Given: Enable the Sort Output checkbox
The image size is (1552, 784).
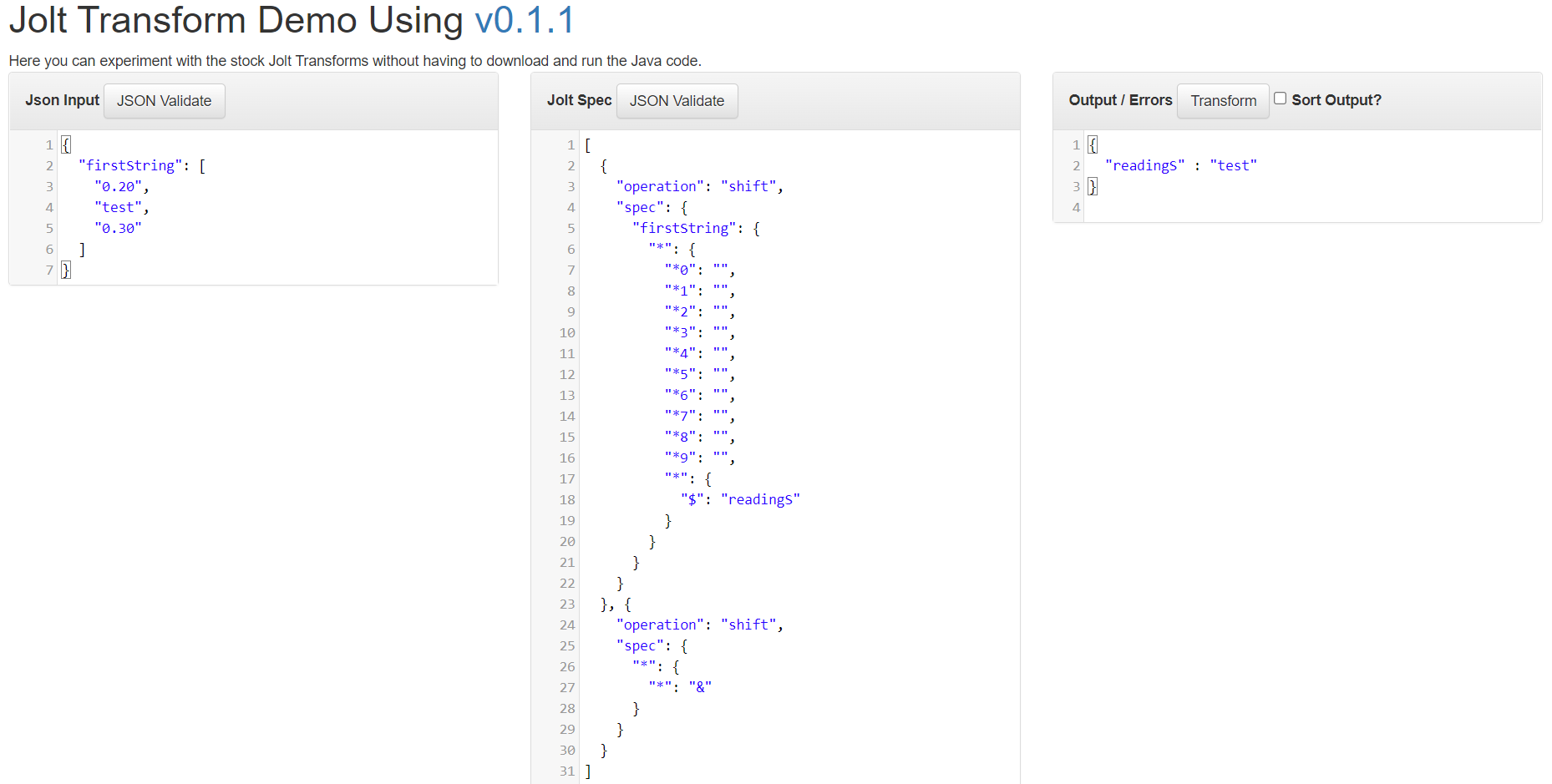Looking at the screenshot, I should (1280, 99).
